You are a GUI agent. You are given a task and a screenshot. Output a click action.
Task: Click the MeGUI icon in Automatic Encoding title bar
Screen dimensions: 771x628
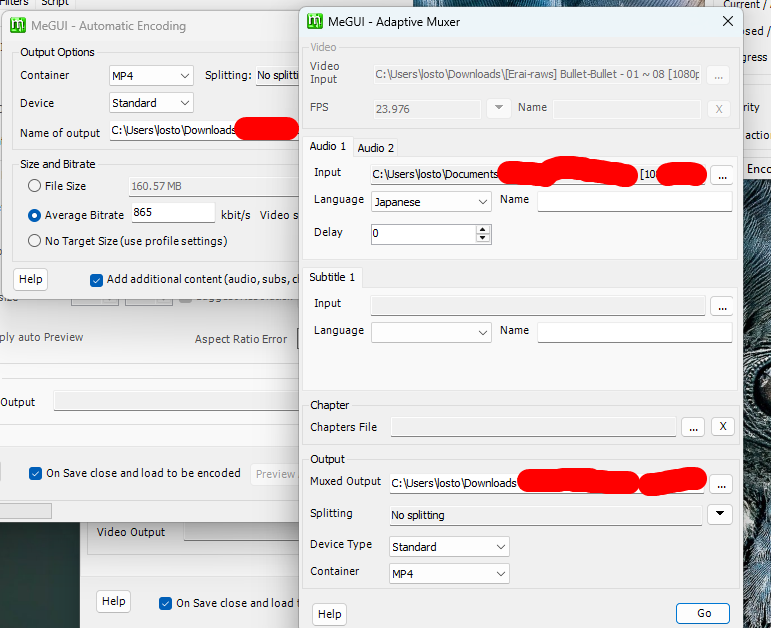click(18, 25)
